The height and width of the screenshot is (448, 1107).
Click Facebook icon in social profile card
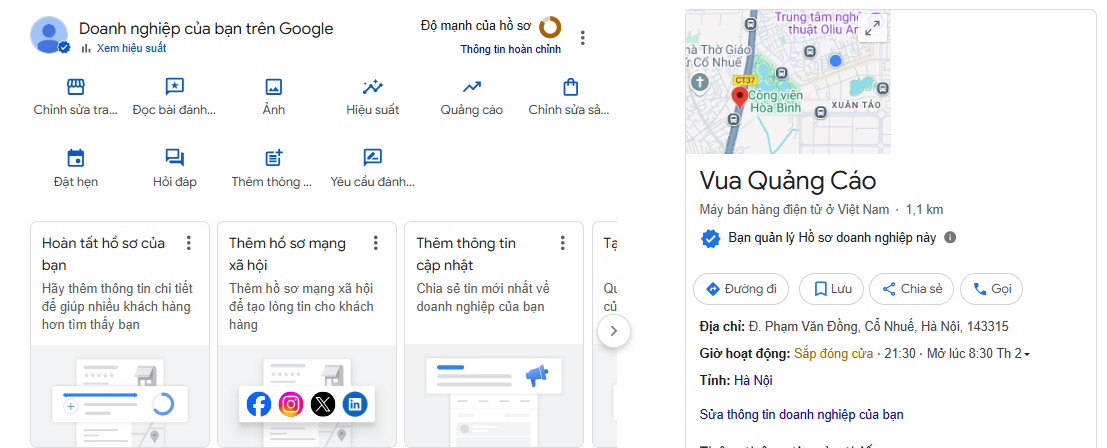(259, 404)
